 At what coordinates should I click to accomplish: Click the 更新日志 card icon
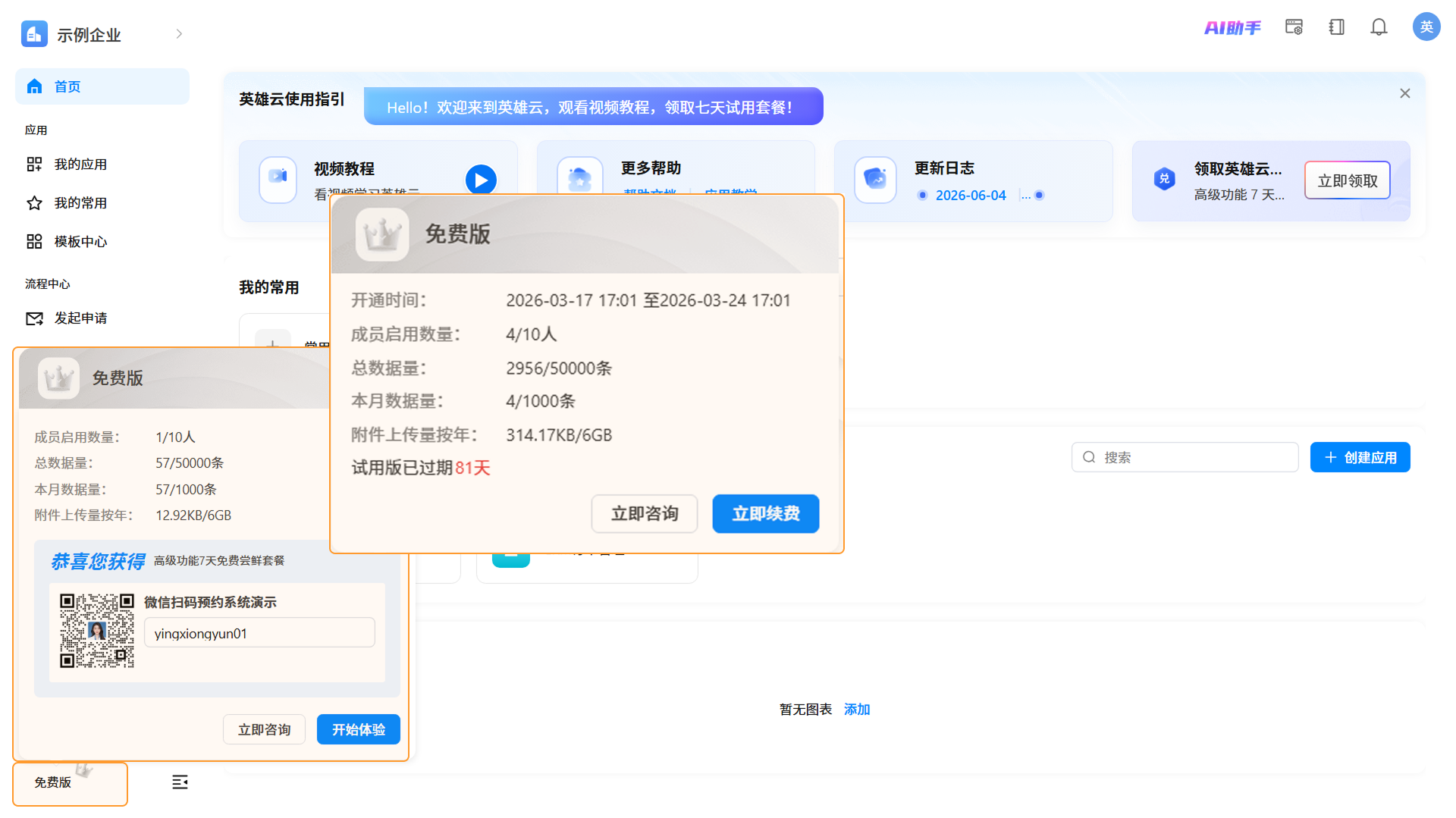click(875, 180)
